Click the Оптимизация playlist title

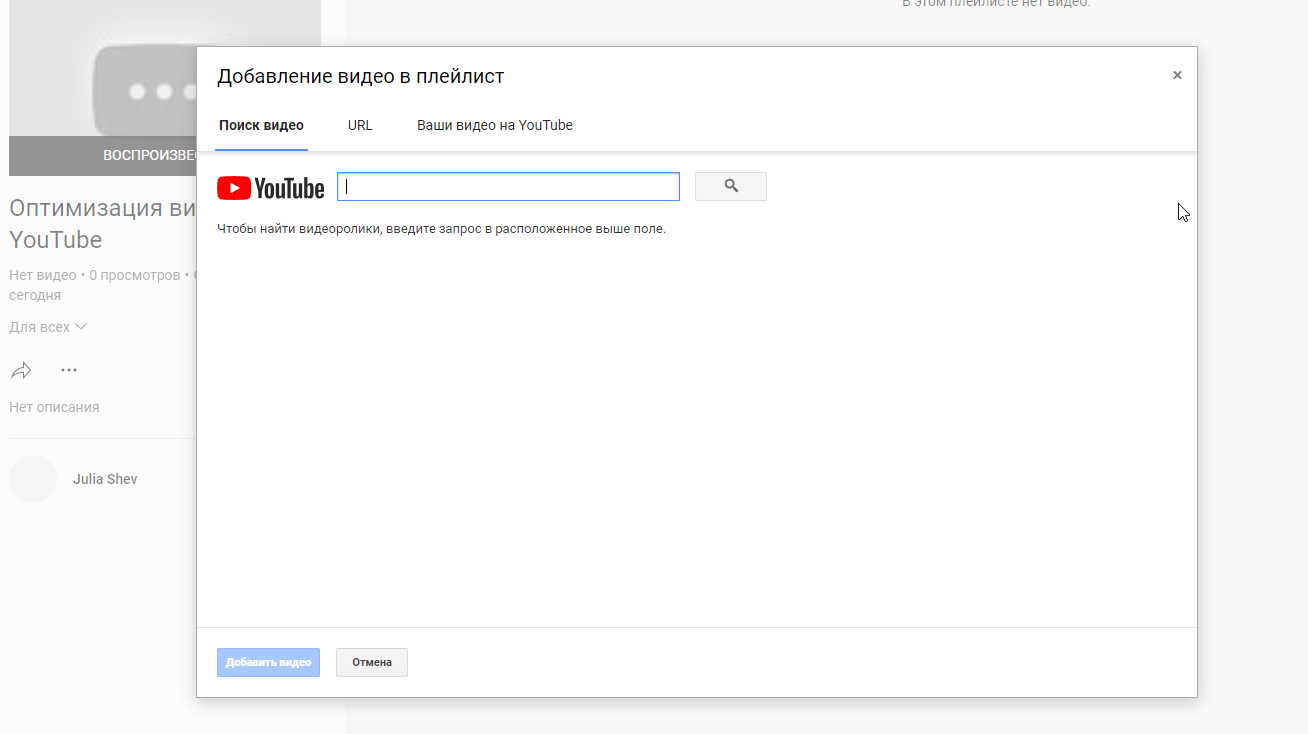(100, 209)
